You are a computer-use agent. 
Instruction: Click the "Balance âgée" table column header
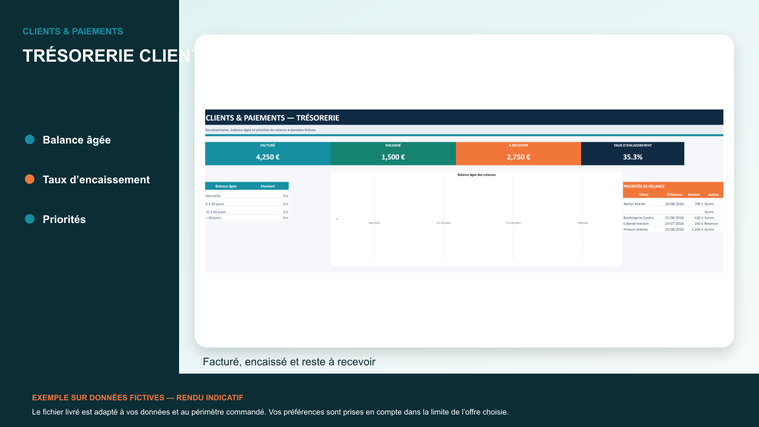tap(226, 186)
